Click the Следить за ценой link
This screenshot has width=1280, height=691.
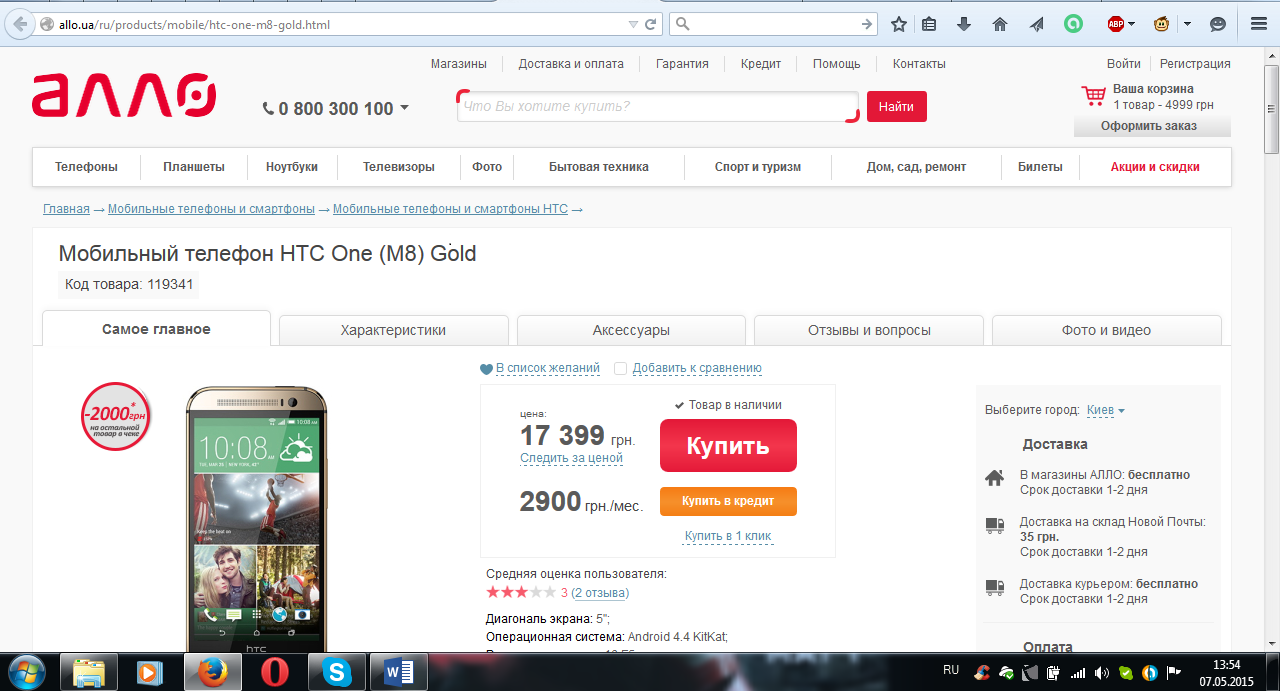(x=571, y=458)
